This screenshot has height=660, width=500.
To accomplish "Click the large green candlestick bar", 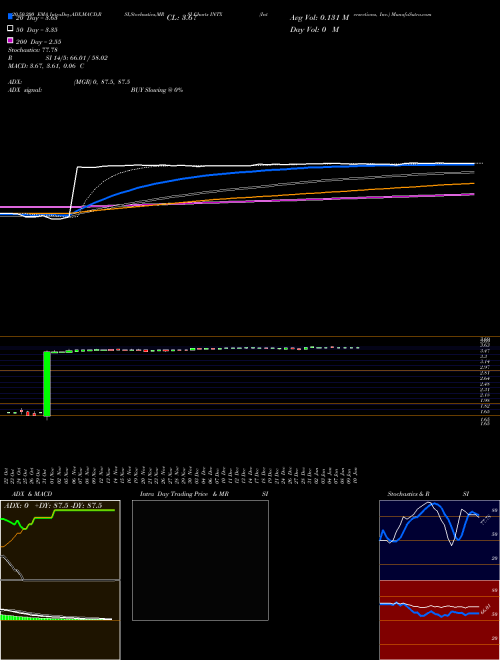I will tap(47, 383).
